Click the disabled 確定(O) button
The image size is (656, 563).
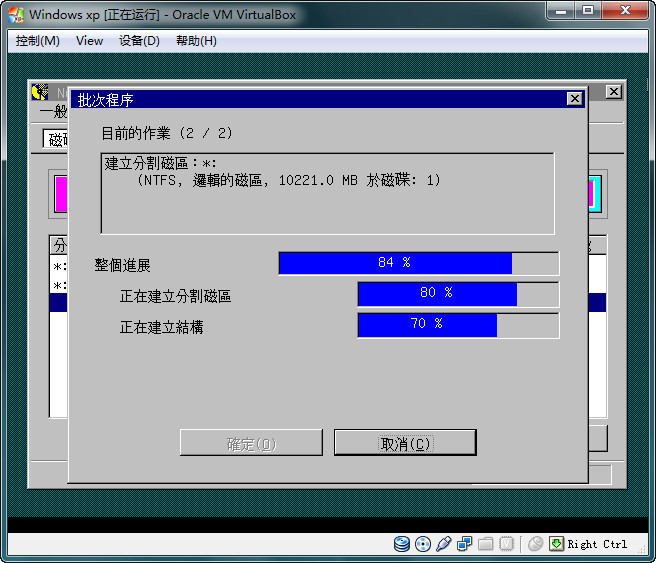[x=251, y=443]
